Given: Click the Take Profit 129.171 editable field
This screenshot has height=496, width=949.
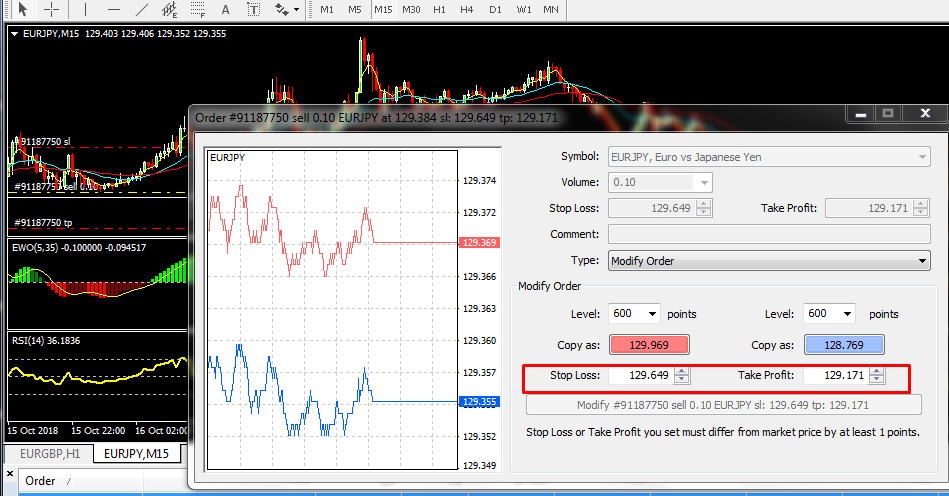Looking at the screenshot, I should click(x=836, y=375).
